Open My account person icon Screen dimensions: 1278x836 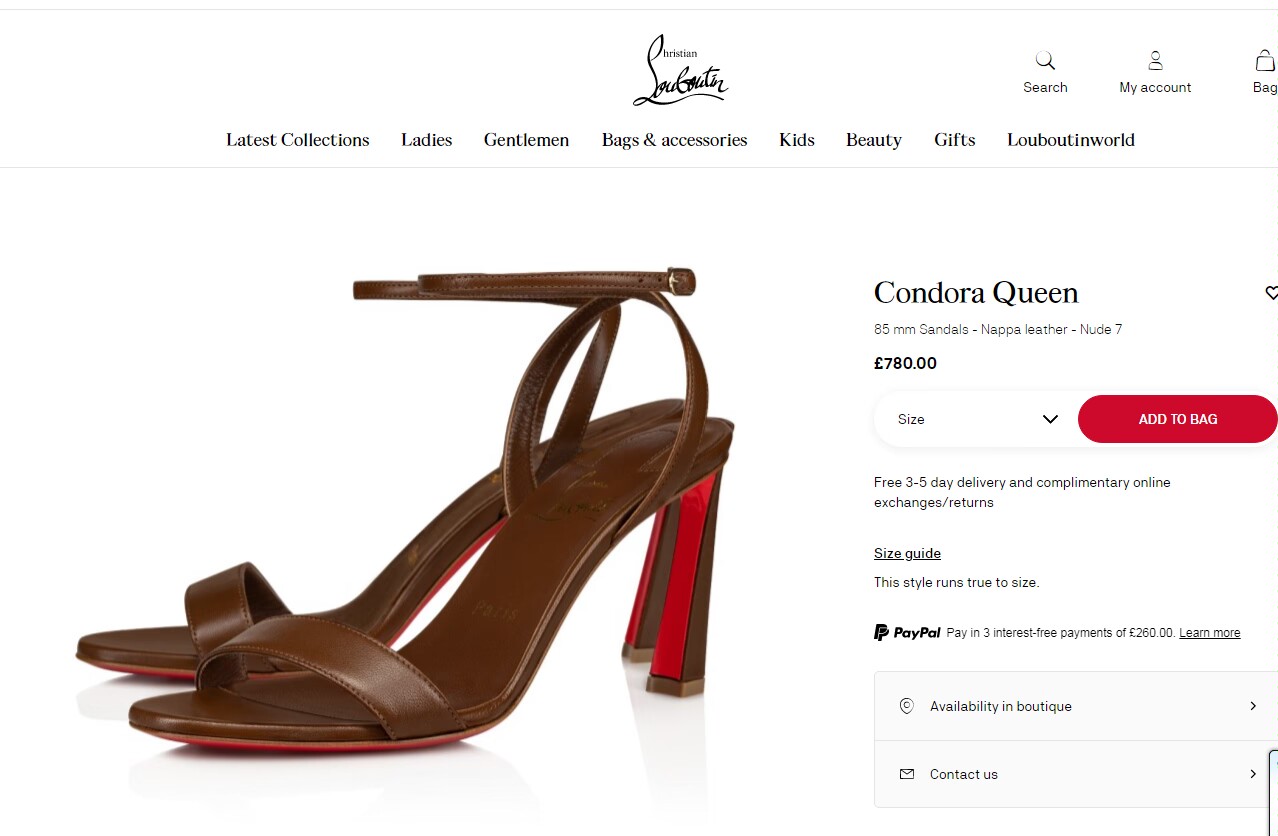(1155, 61)
